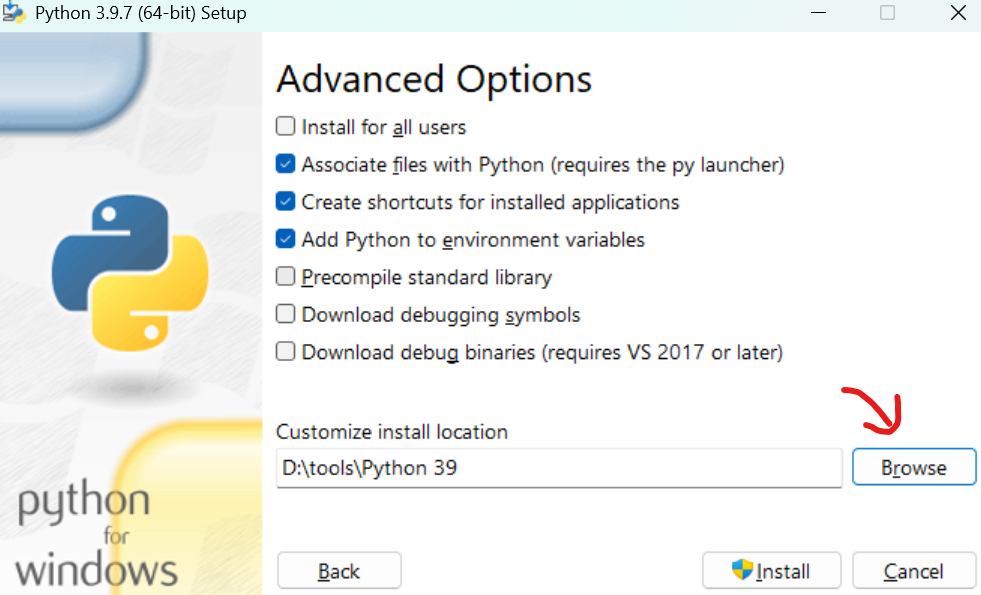This screenshot has height=595, width=981.
Task: Click the Python icon in title bar
Action: [x=16, y=13]
